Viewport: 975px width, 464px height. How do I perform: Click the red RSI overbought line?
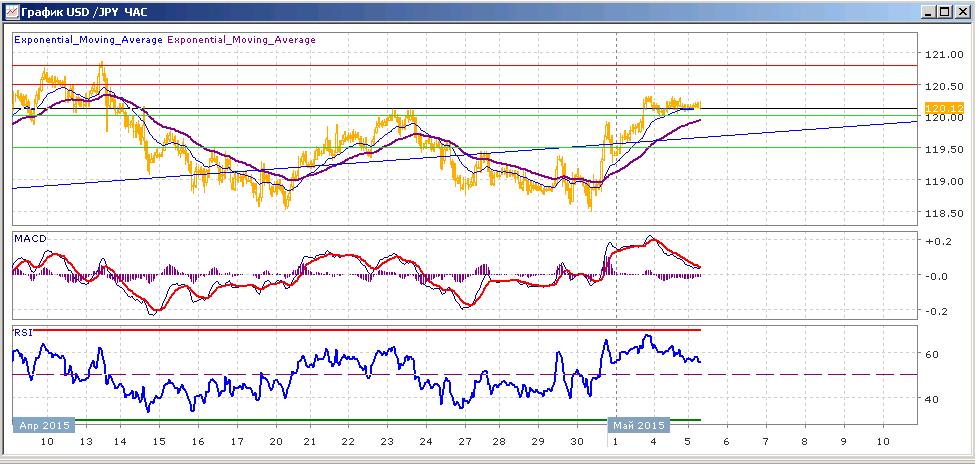357,330
